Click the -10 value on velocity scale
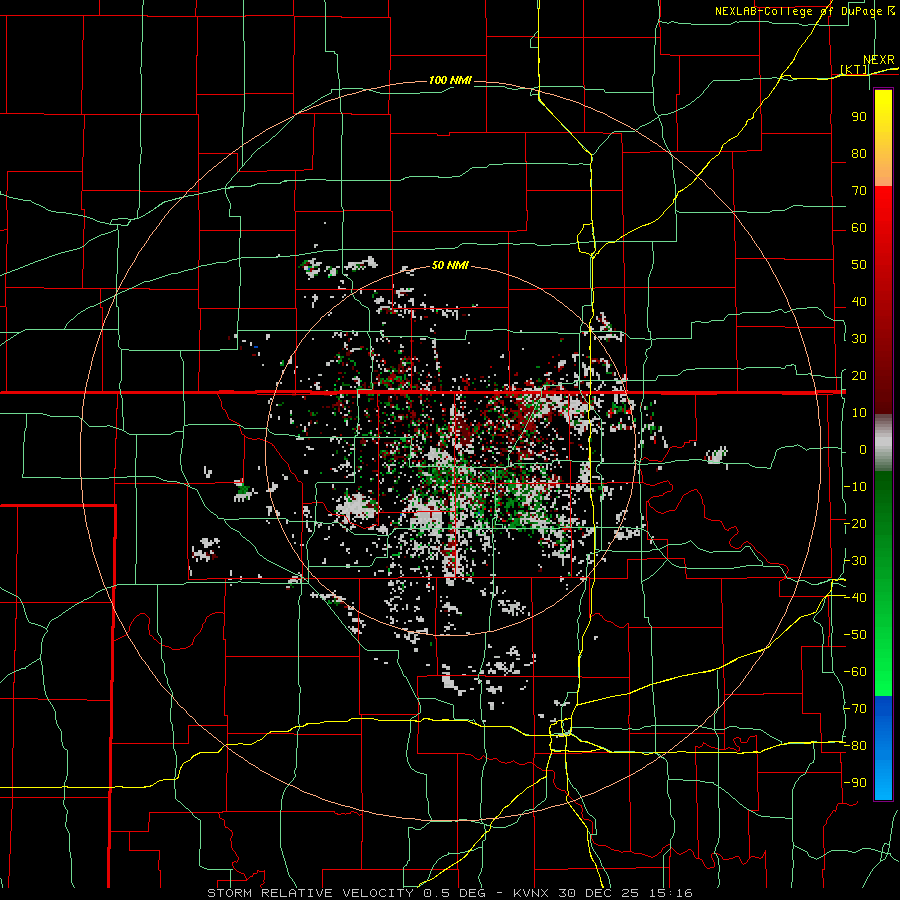900x900 pixels. [x=855, y=487]
